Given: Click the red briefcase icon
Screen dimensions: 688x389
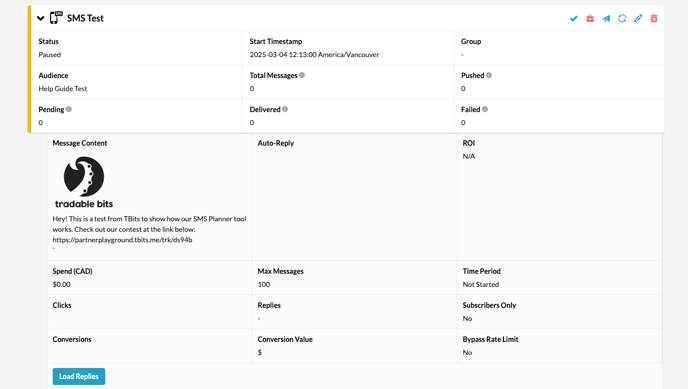Looking at the screenshot, I should coord(590,18).
